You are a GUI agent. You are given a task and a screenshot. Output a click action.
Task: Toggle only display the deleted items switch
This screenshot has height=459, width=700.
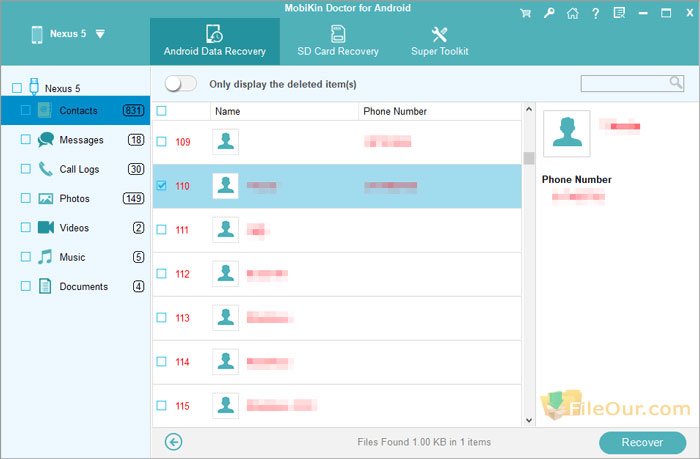coord(180,84)
